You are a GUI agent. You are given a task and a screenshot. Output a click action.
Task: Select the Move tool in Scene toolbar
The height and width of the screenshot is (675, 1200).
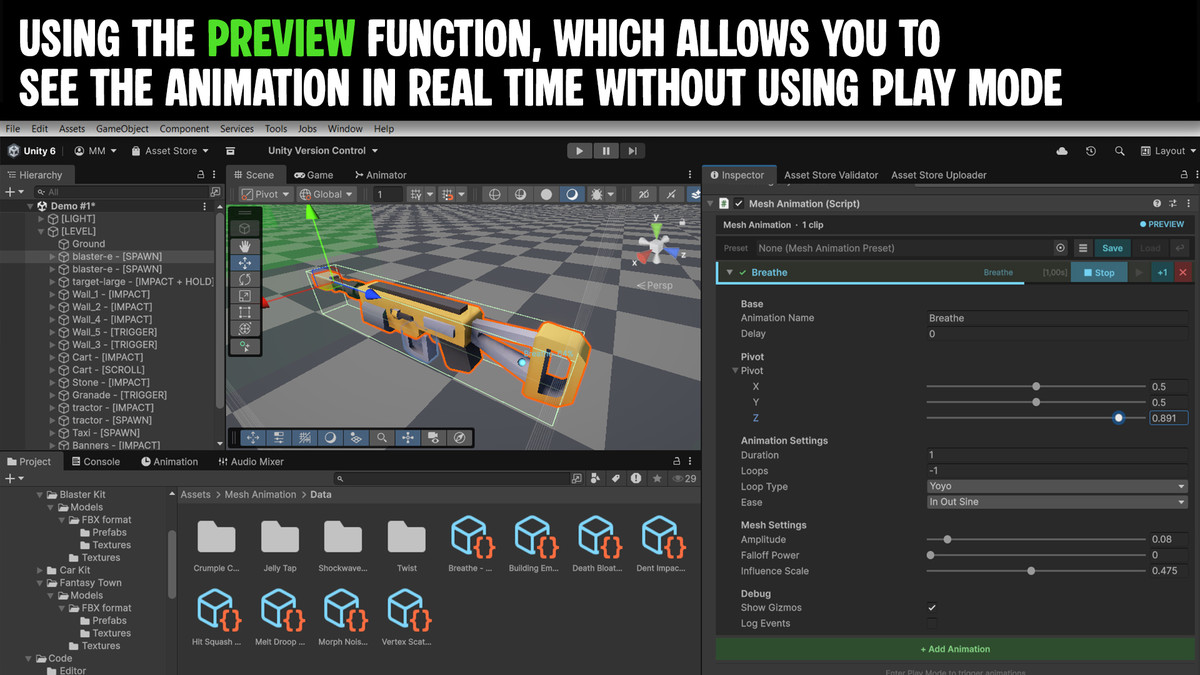pyautogui.click(x=245, y=263)
